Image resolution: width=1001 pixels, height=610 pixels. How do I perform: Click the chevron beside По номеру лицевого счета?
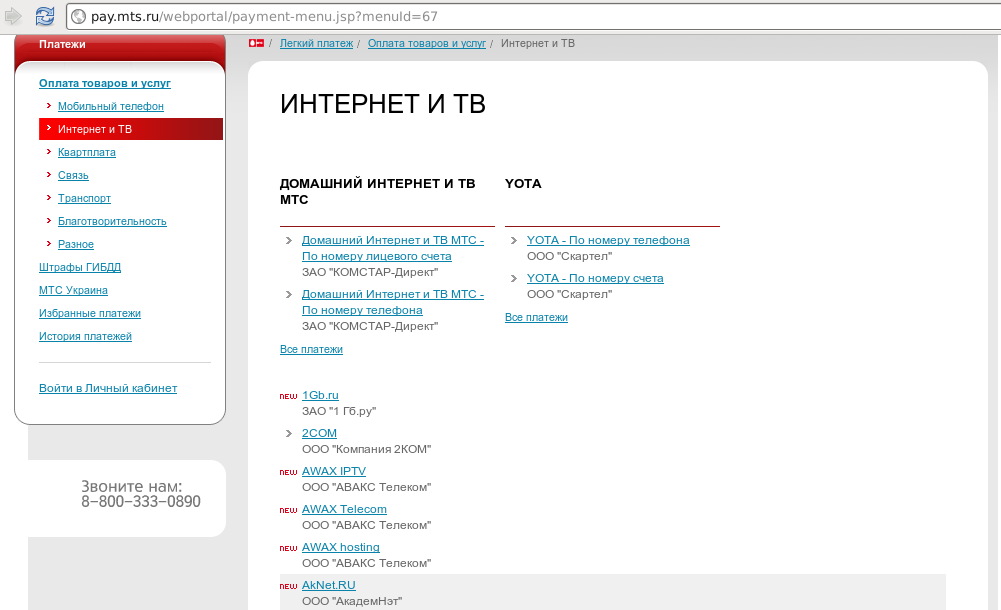(289, 241)
